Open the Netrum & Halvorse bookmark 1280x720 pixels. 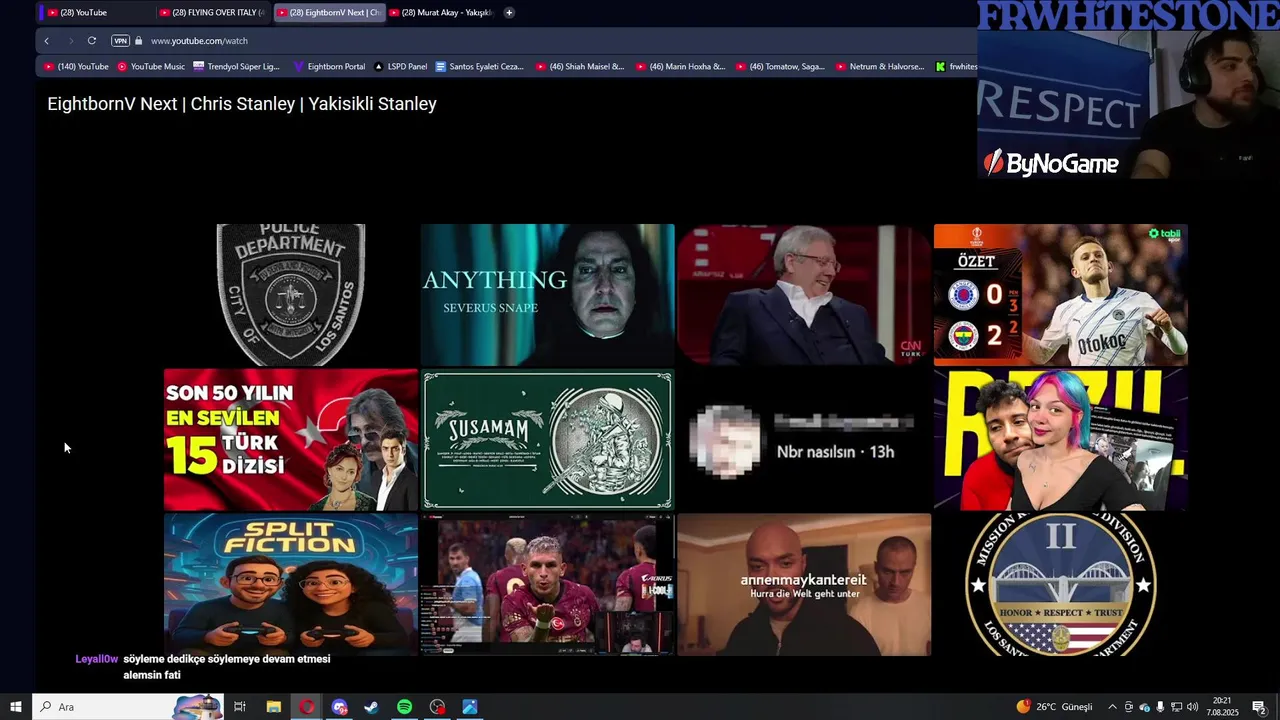click(x=880, y=67)
